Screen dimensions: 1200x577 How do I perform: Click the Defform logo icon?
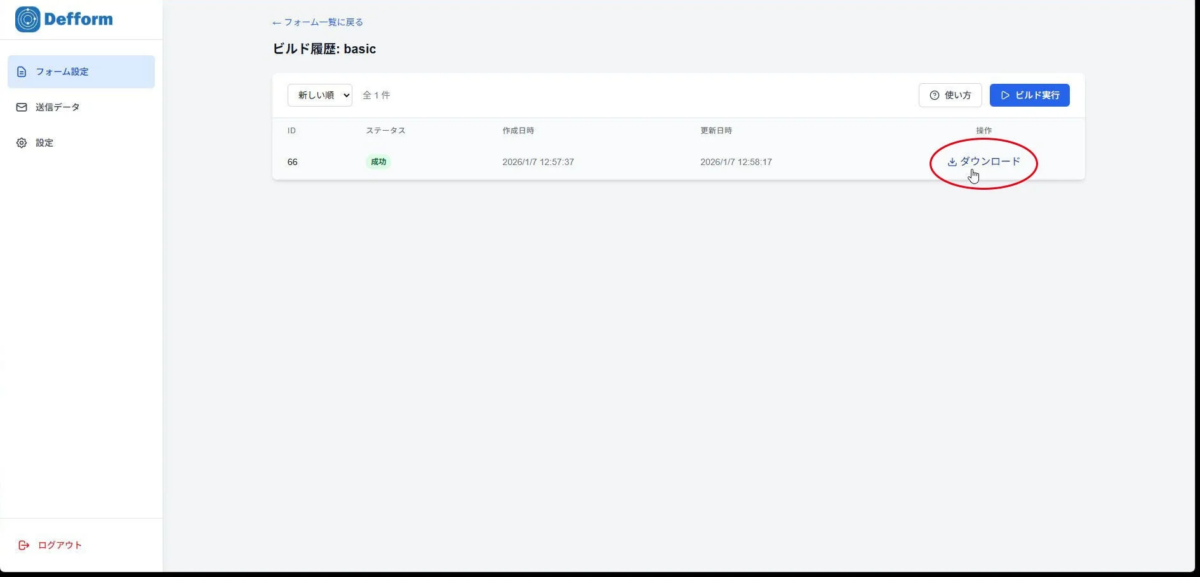(26, 19)
